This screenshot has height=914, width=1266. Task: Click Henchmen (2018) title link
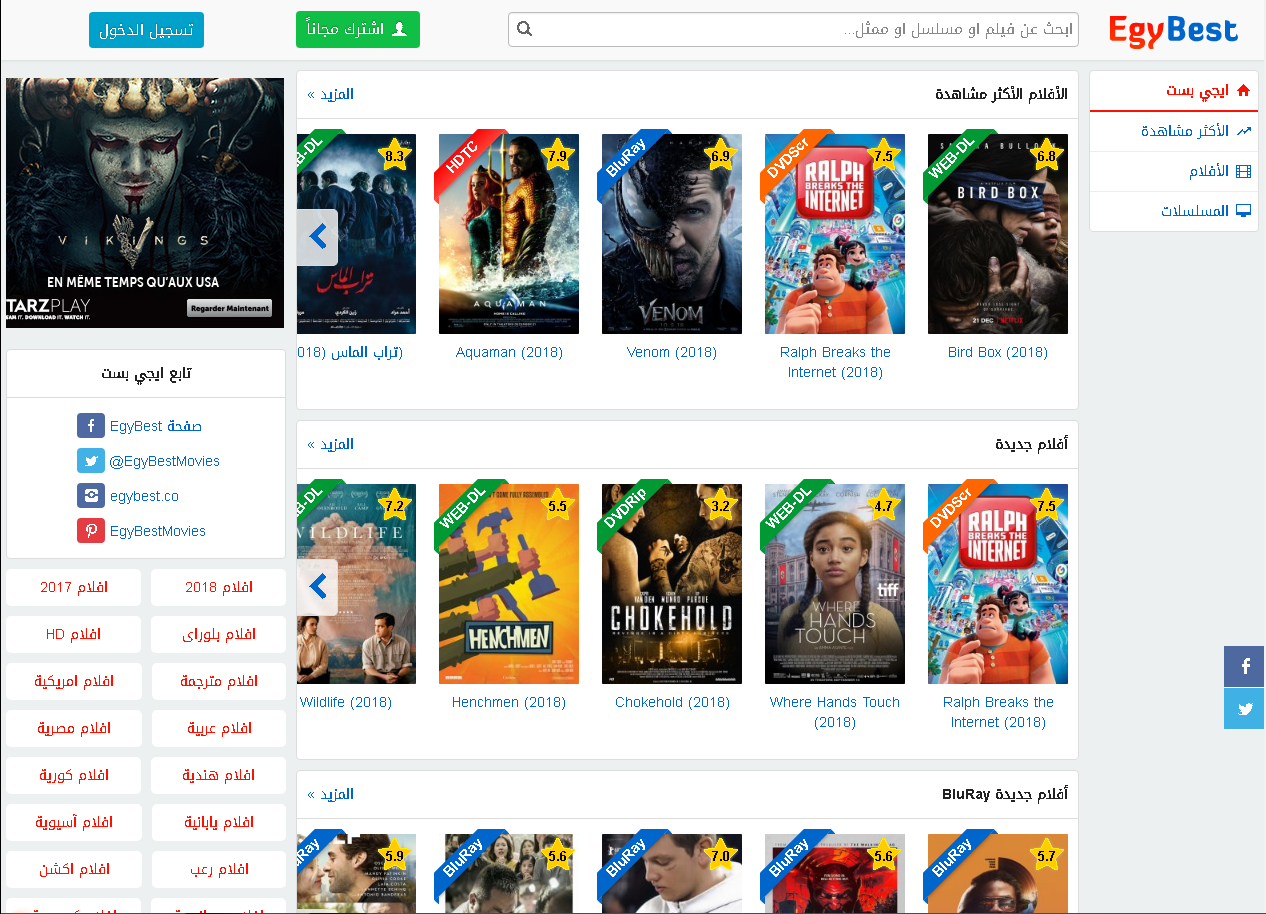pos(509,702)
